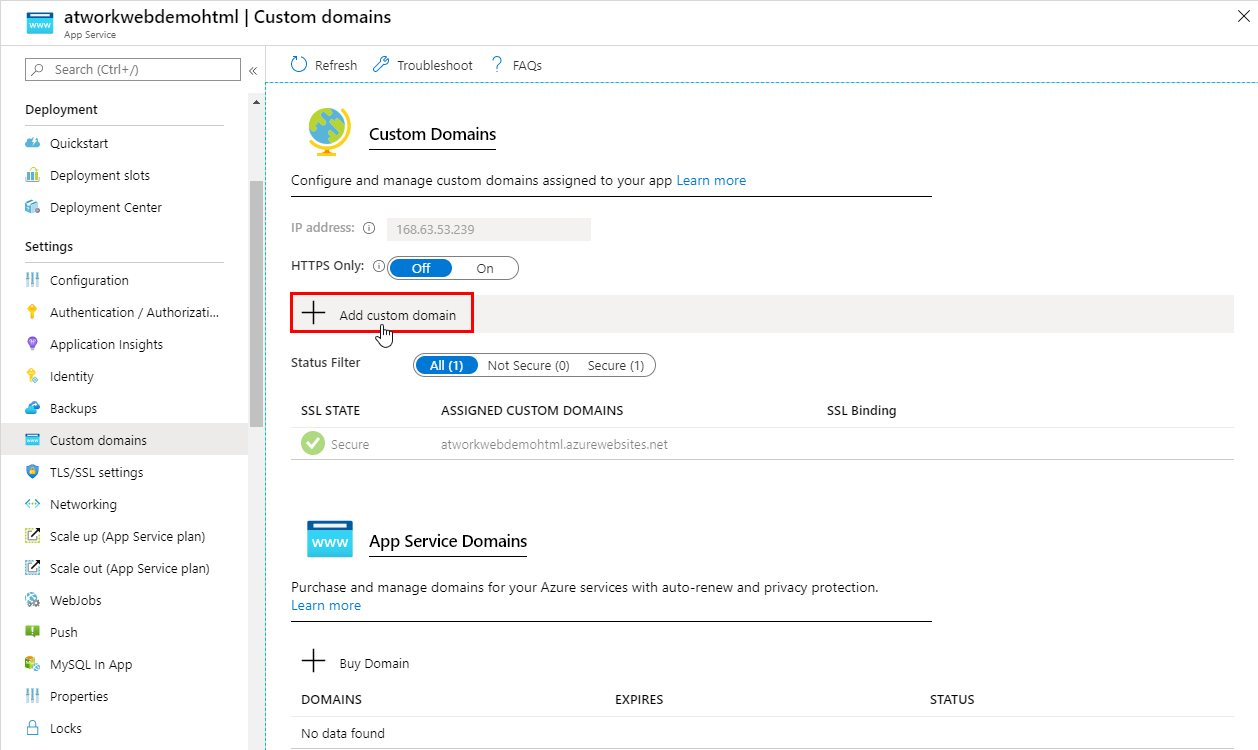This screenshot has height=750, width=1258.
Task: Go to Configuration settings page
Action: (x=89, y=280)
